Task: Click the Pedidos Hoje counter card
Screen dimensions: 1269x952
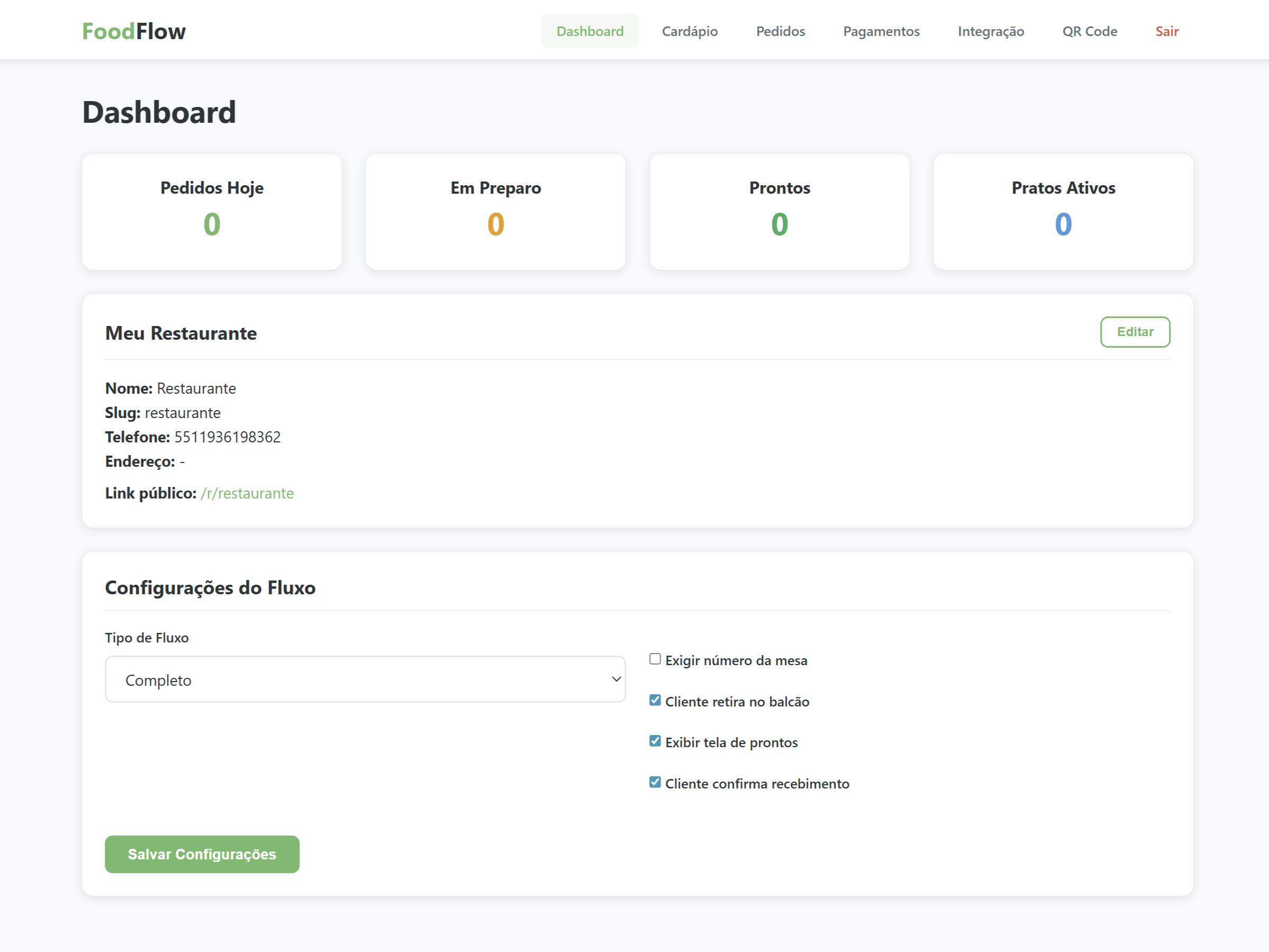Action: [212, 212]
